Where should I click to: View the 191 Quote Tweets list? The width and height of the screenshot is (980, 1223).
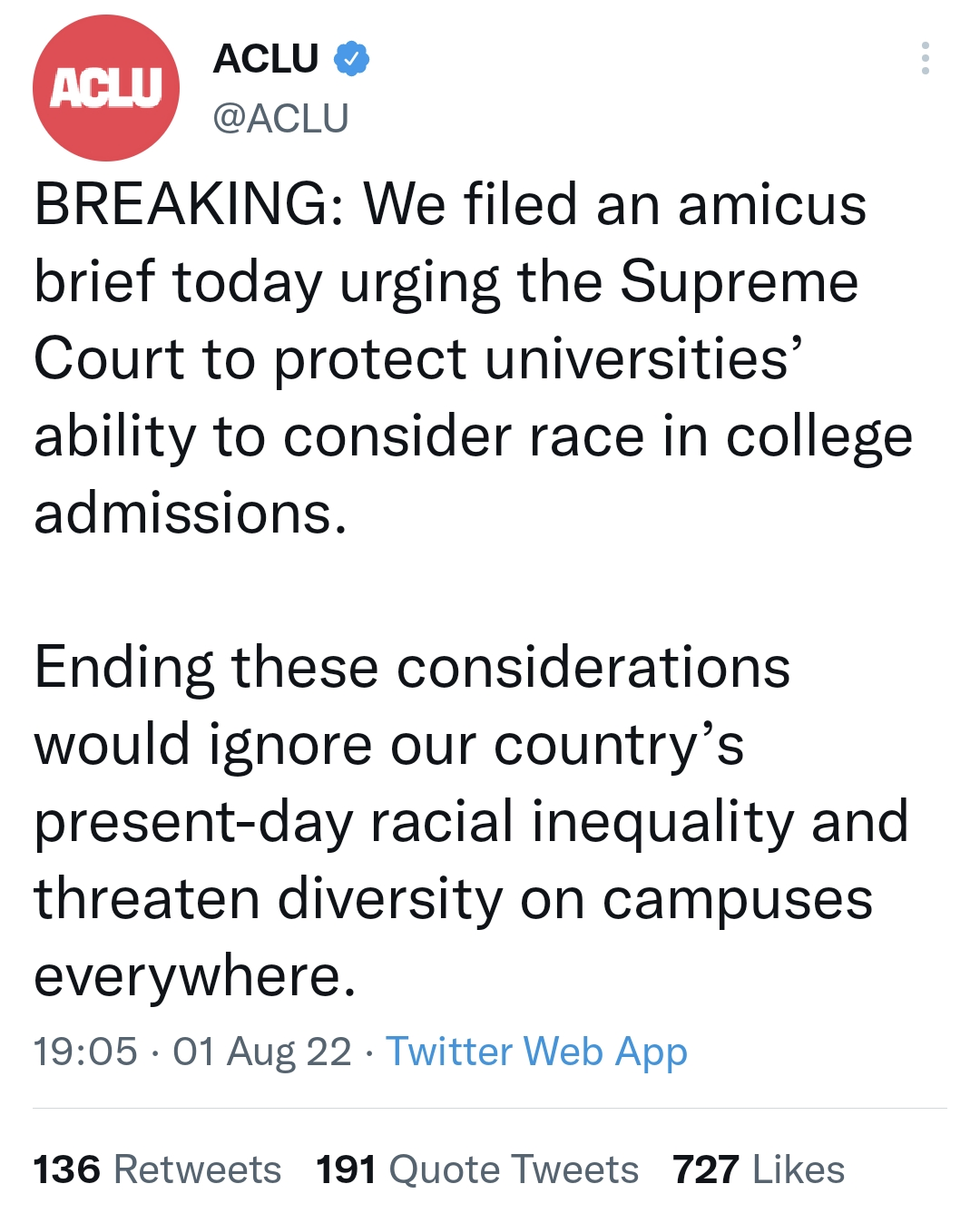(477, 1169)
